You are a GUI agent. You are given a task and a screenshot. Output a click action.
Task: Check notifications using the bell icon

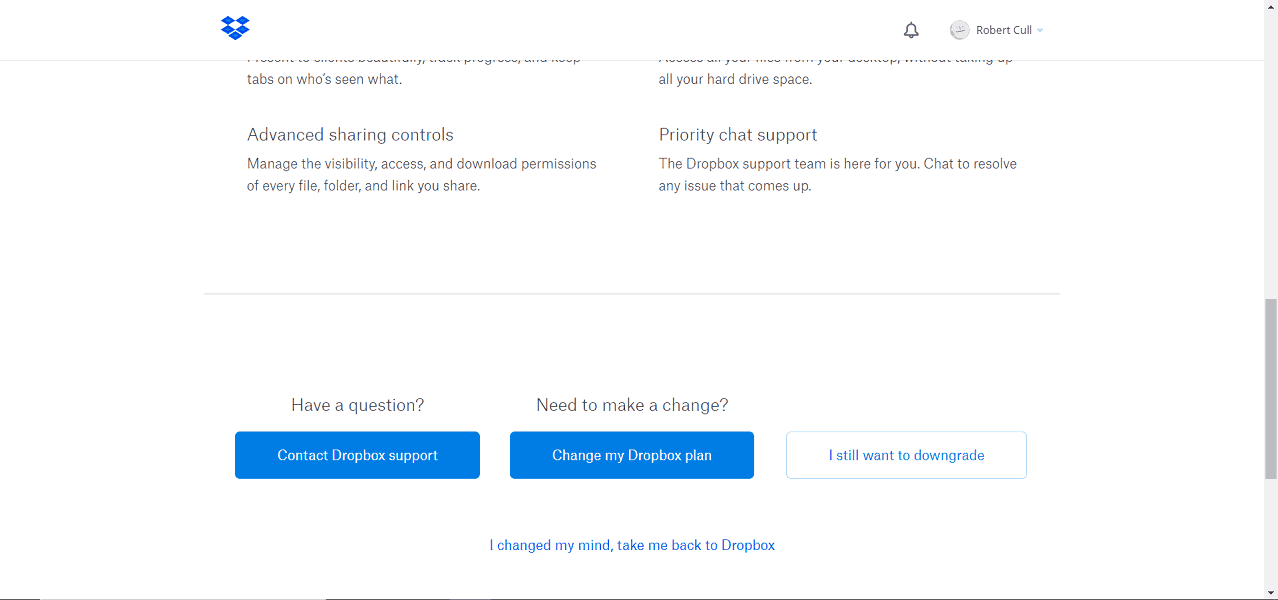coord(911,30)
